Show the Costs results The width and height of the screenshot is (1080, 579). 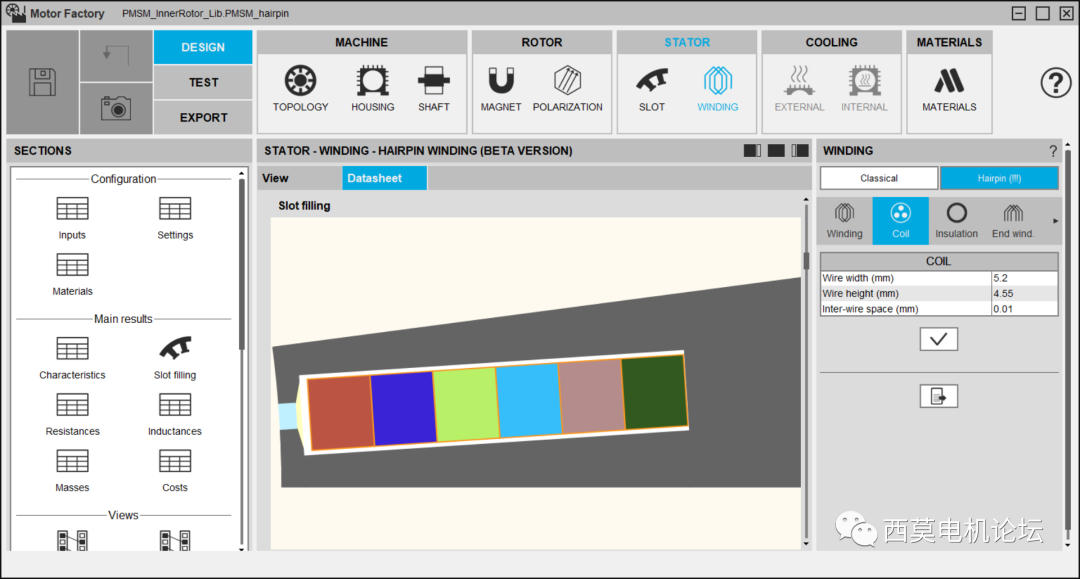coord(175,471)
